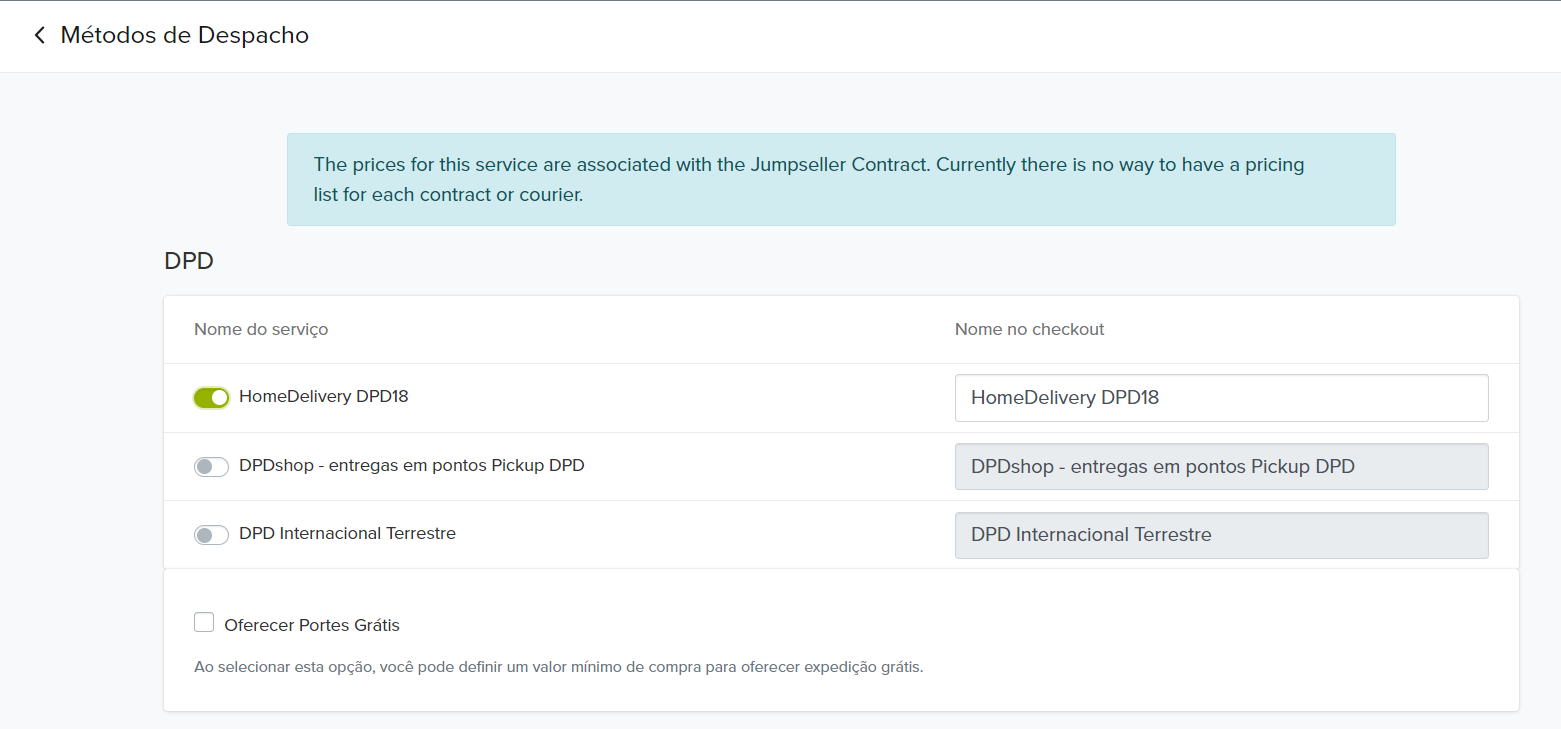Click the DPD section heading
This screenshot has height=729, width=1561.
(189, 261)
